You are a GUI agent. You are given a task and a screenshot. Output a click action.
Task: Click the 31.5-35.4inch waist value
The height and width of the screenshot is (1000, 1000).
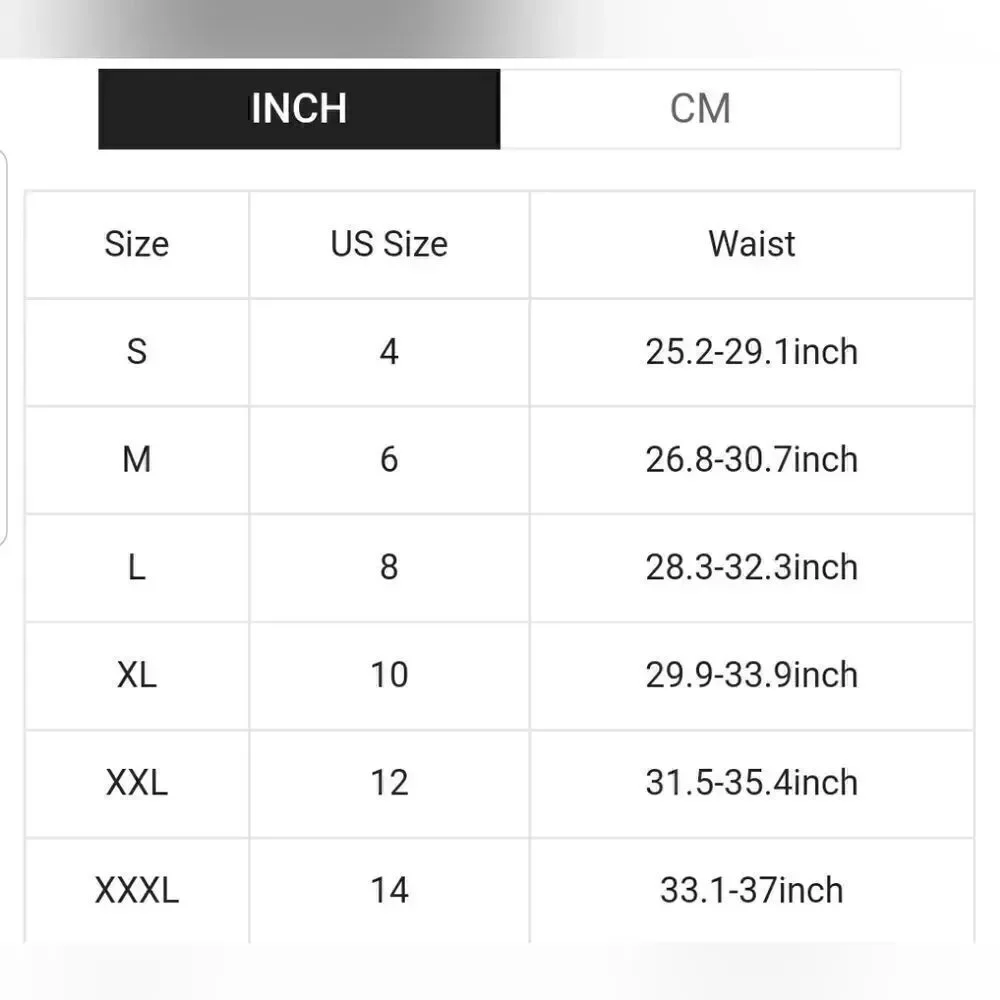pos(752,783)
